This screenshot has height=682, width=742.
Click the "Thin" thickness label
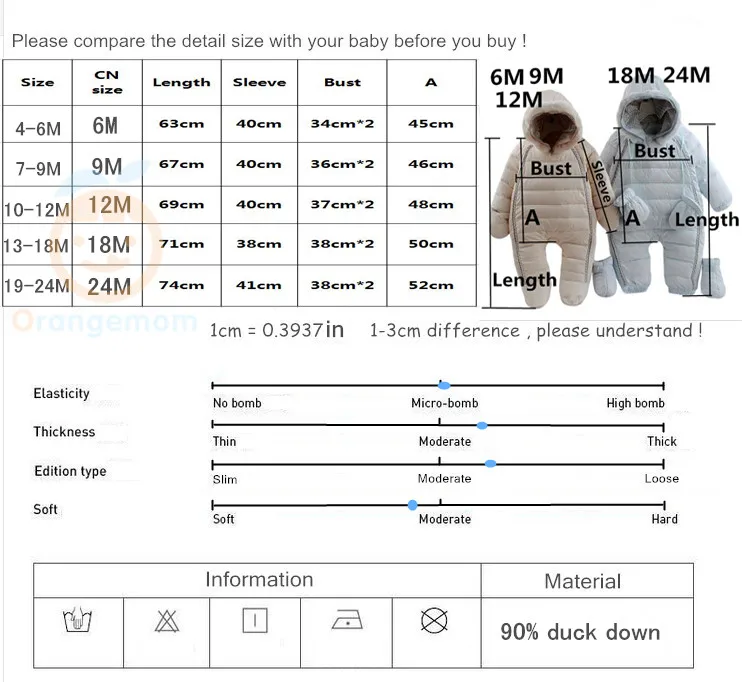click(224, 442)
